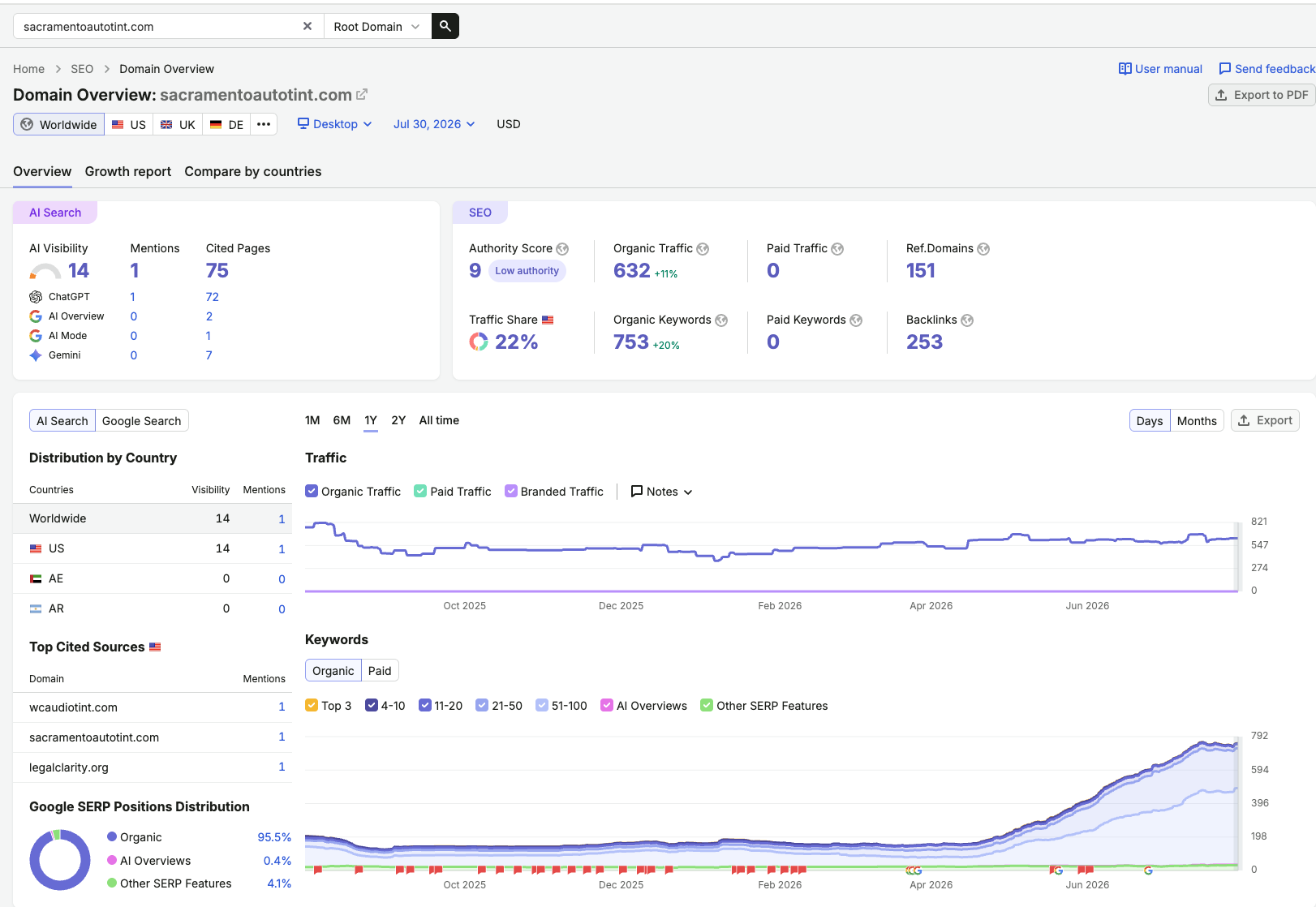Click the Ref.Domains info globe icon

coord(983,249)
